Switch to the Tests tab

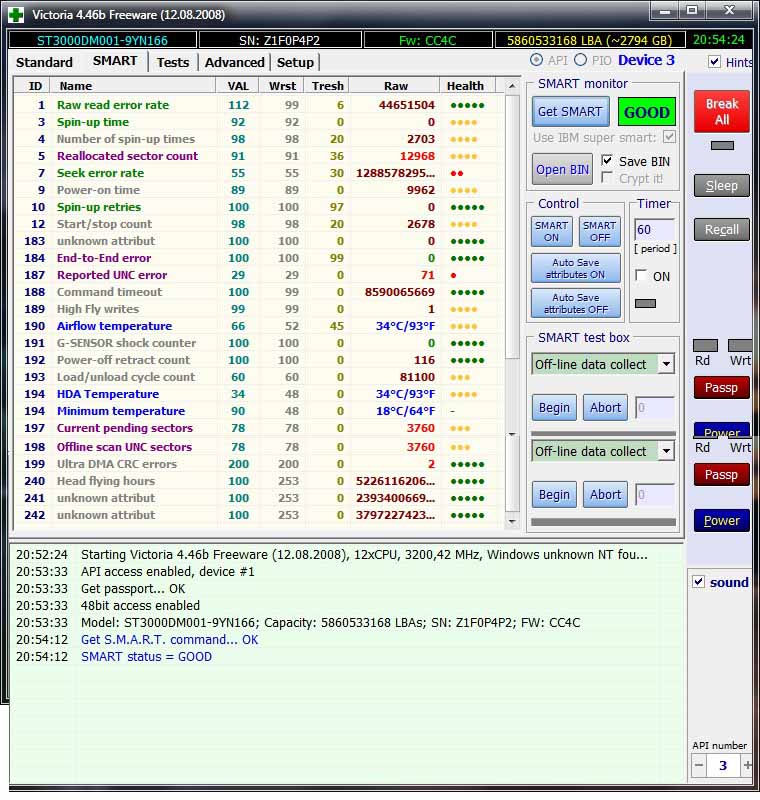(172, 62)
